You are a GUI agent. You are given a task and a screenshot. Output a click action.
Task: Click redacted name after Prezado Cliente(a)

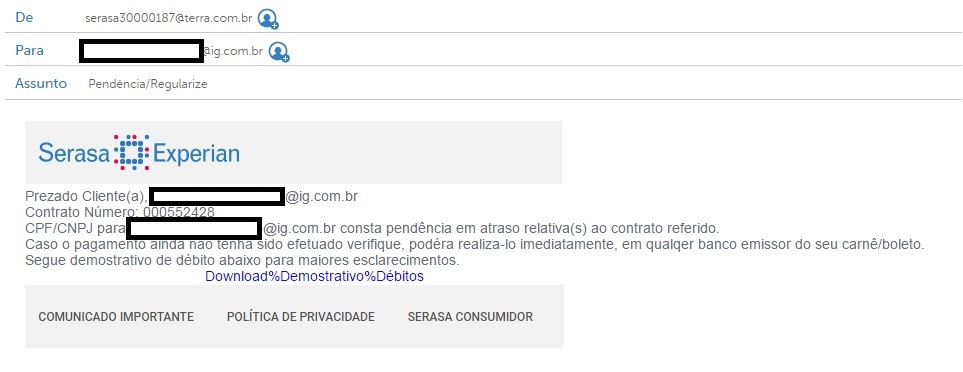point(217,196)
